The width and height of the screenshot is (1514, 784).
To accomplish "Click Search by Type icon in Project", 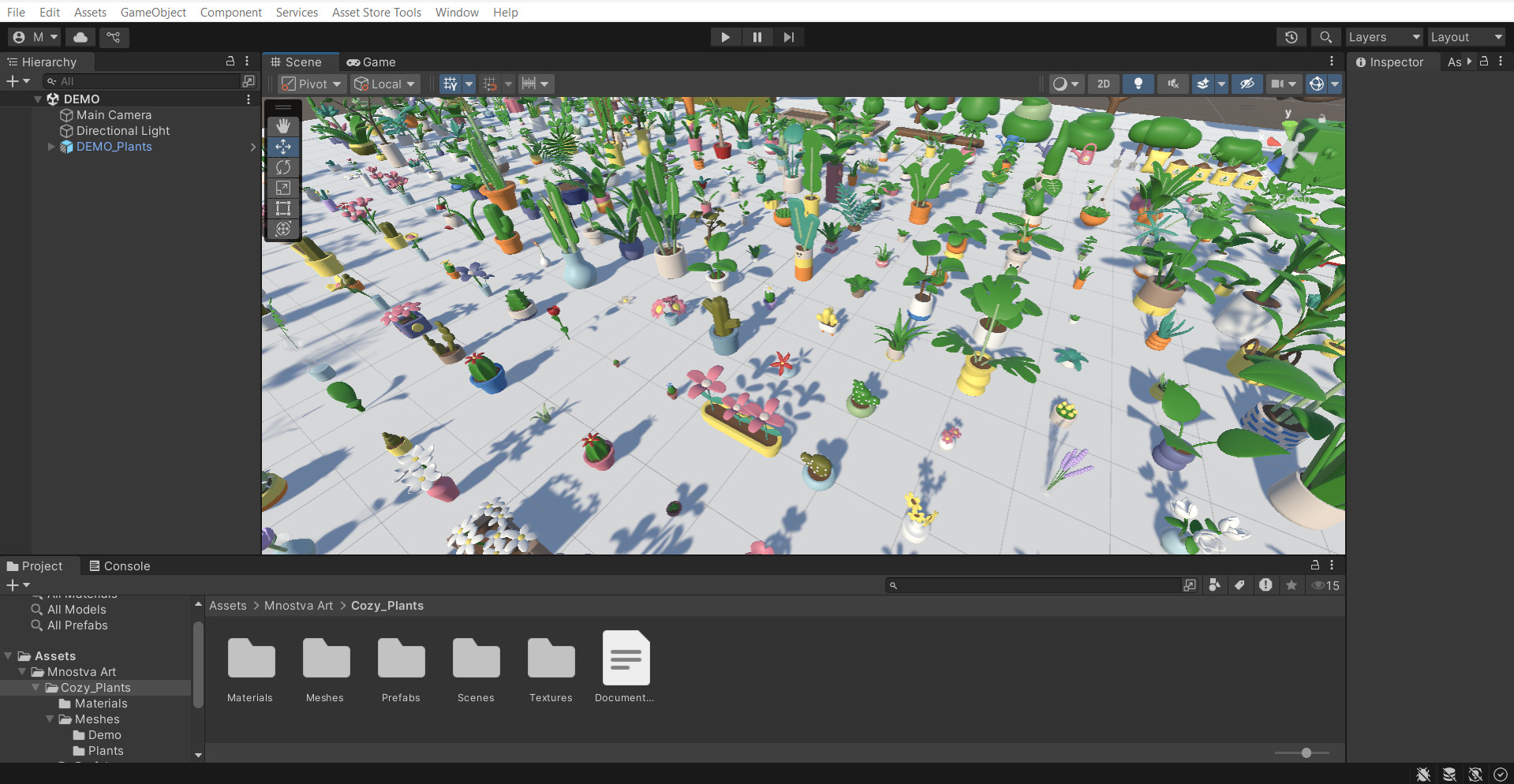I will pyautogui.click(x=1215, y=585).
